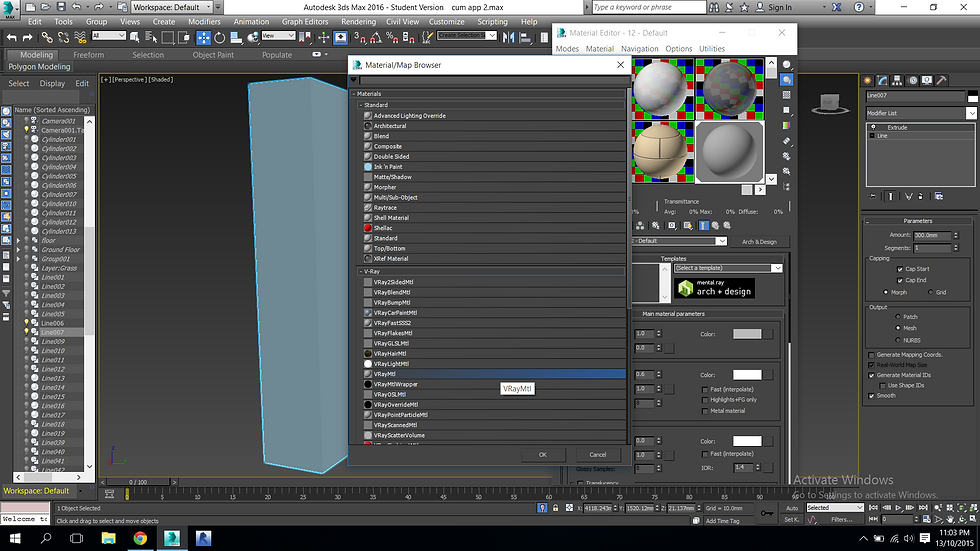This screenshot has height=551, width=980.
Task: Activate Select and Rotate tool
Action: click(x=219, y=37)
